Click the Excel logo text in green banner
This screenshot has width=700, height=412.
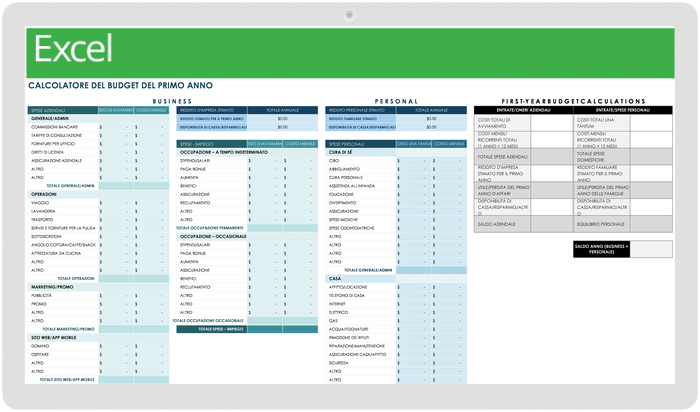tap(73, 49)
